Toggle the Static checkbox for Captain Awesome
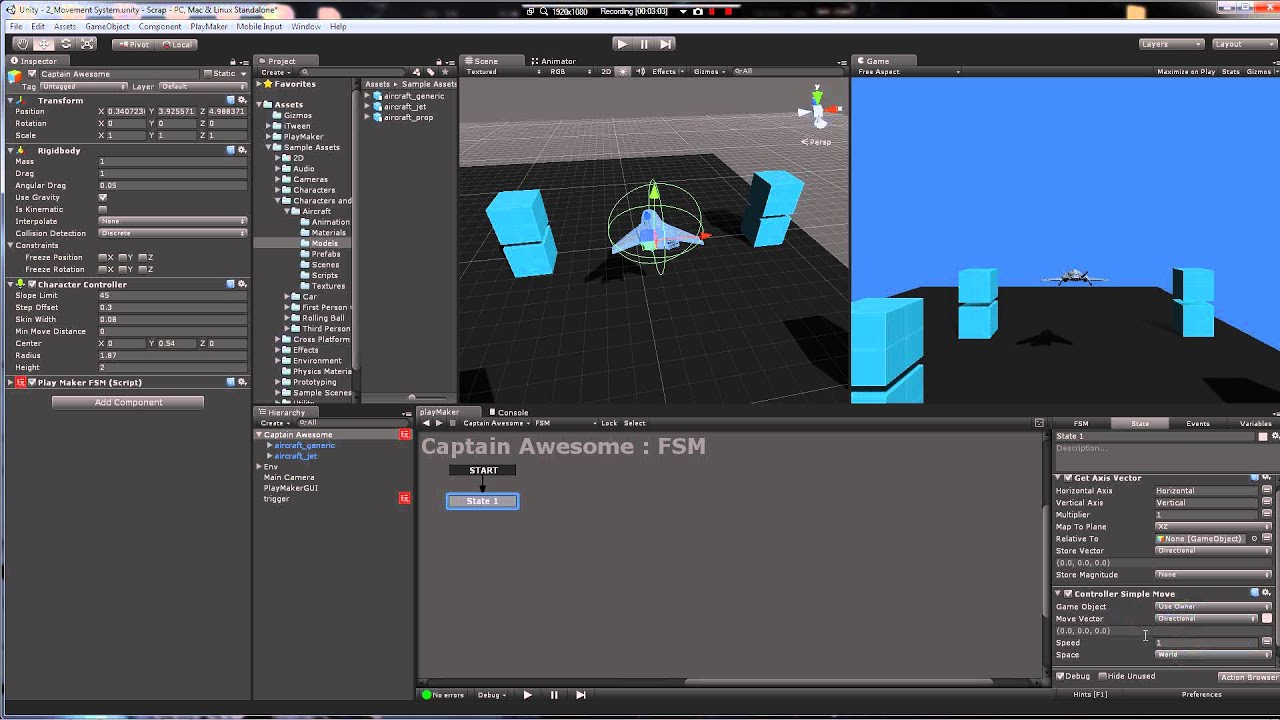 [x=208, y=74]
